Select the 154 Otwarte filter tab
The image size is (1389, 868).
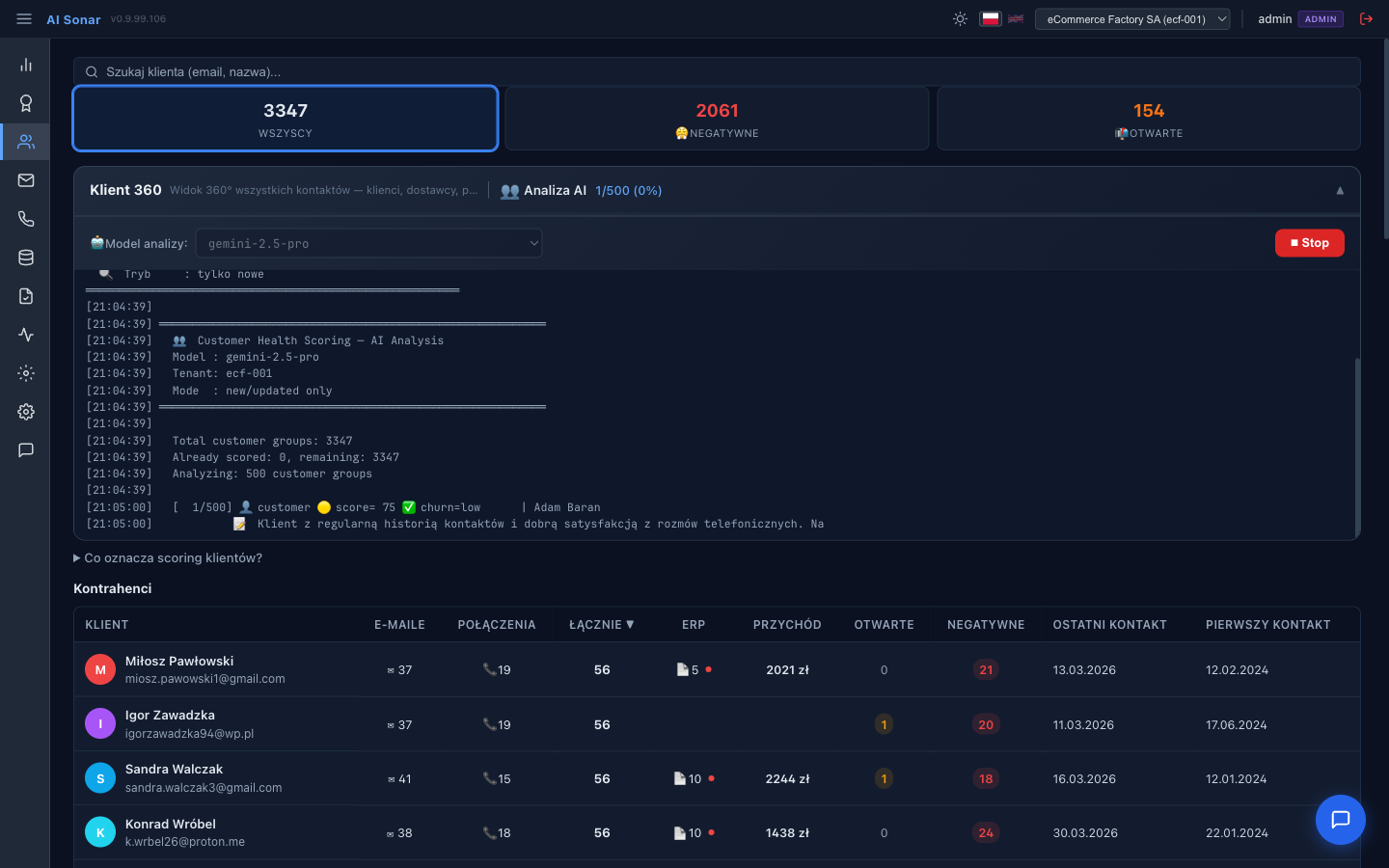(x=1148, y=119)
